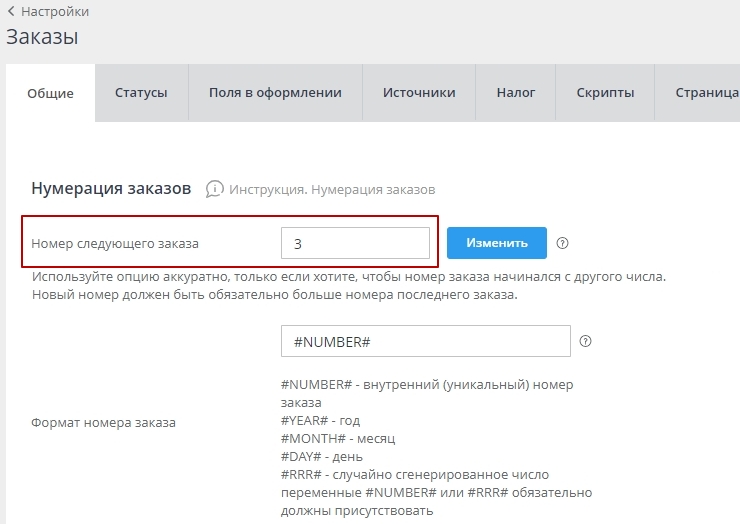Open help icon next to format field
The height and width of the screenshot is (524, 740).
pyautogui.click(x=585, y=341)
